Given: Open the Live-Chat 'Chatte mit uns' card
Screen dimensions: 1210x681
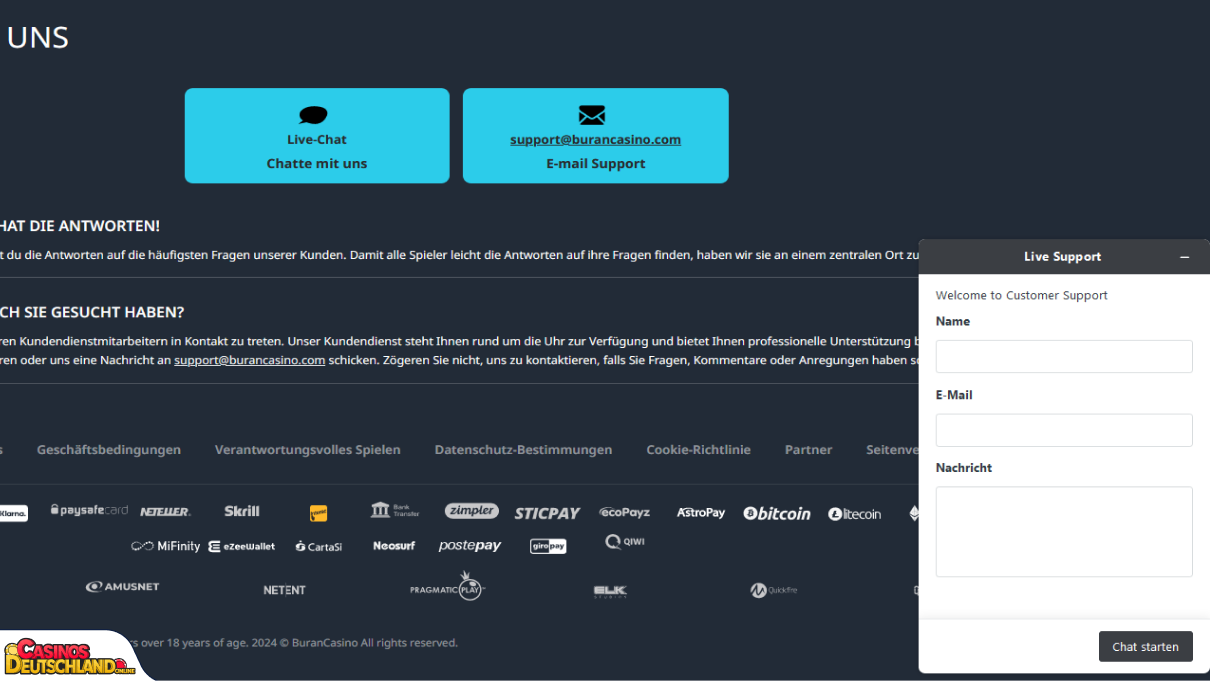Looking at the screenshot, I should 317,136.
